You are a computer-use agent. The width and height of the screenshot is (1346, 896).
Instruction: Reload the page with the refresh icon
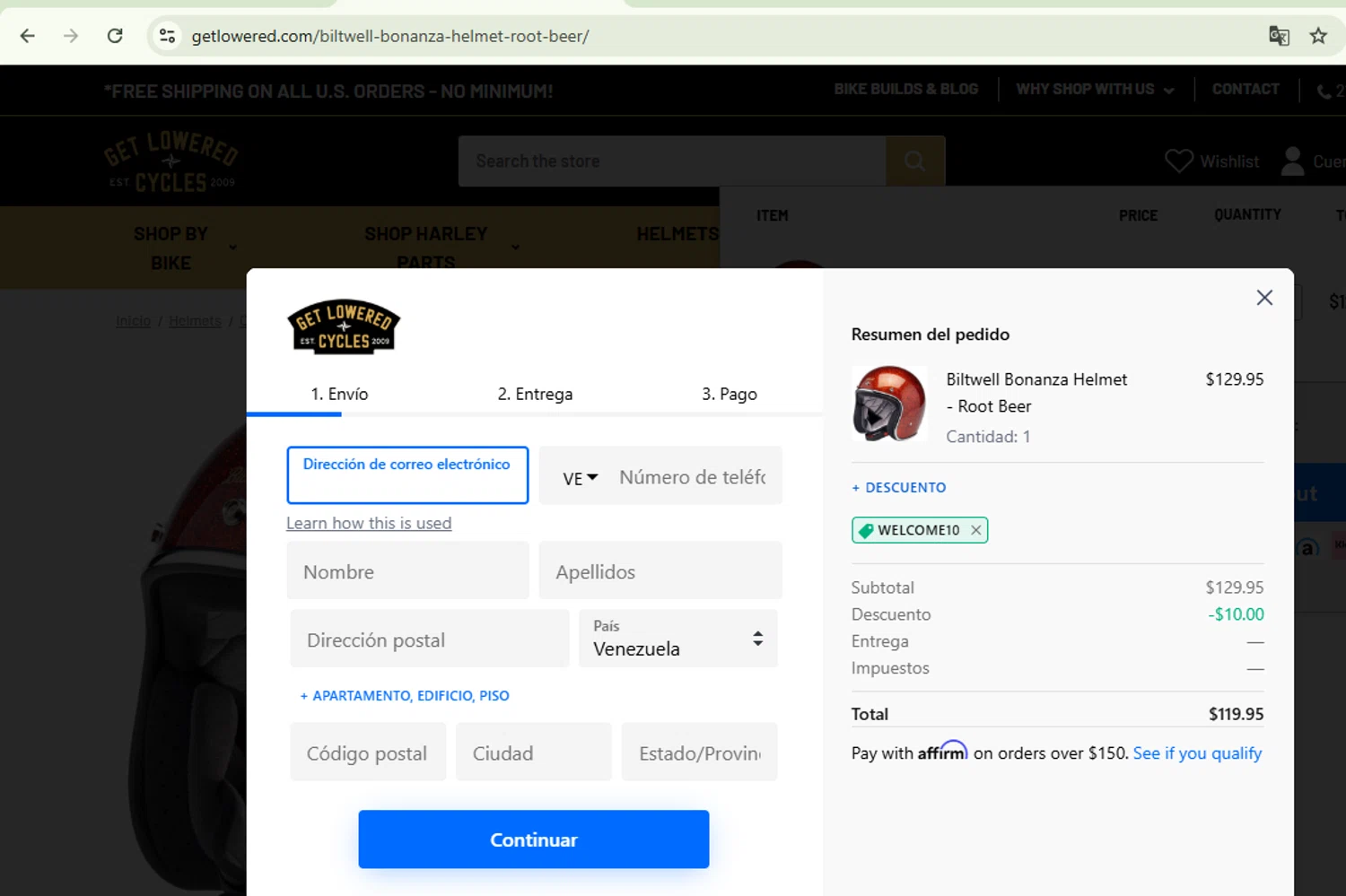click(115, 36)
